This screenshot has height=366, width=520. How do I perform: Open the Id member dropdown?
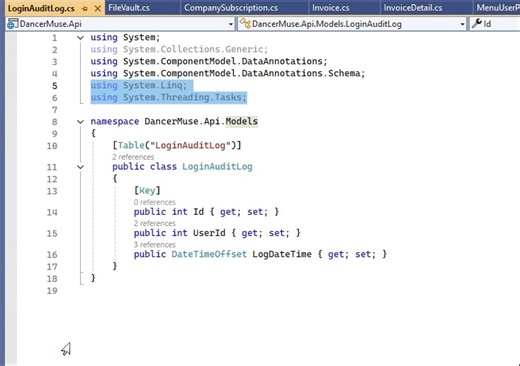pos(495,24)
